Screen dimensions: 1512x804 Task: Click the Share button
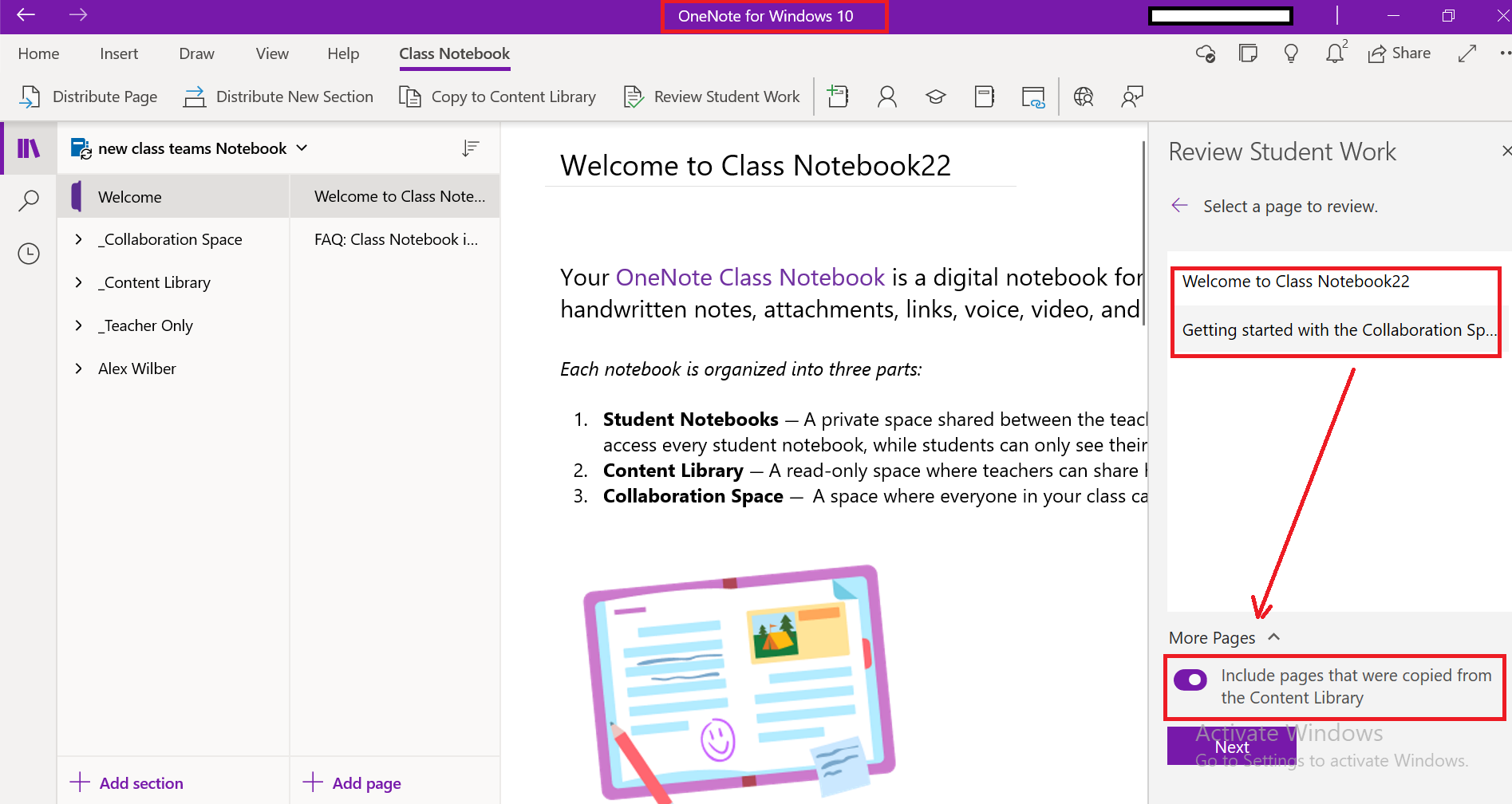(1399, 53)
